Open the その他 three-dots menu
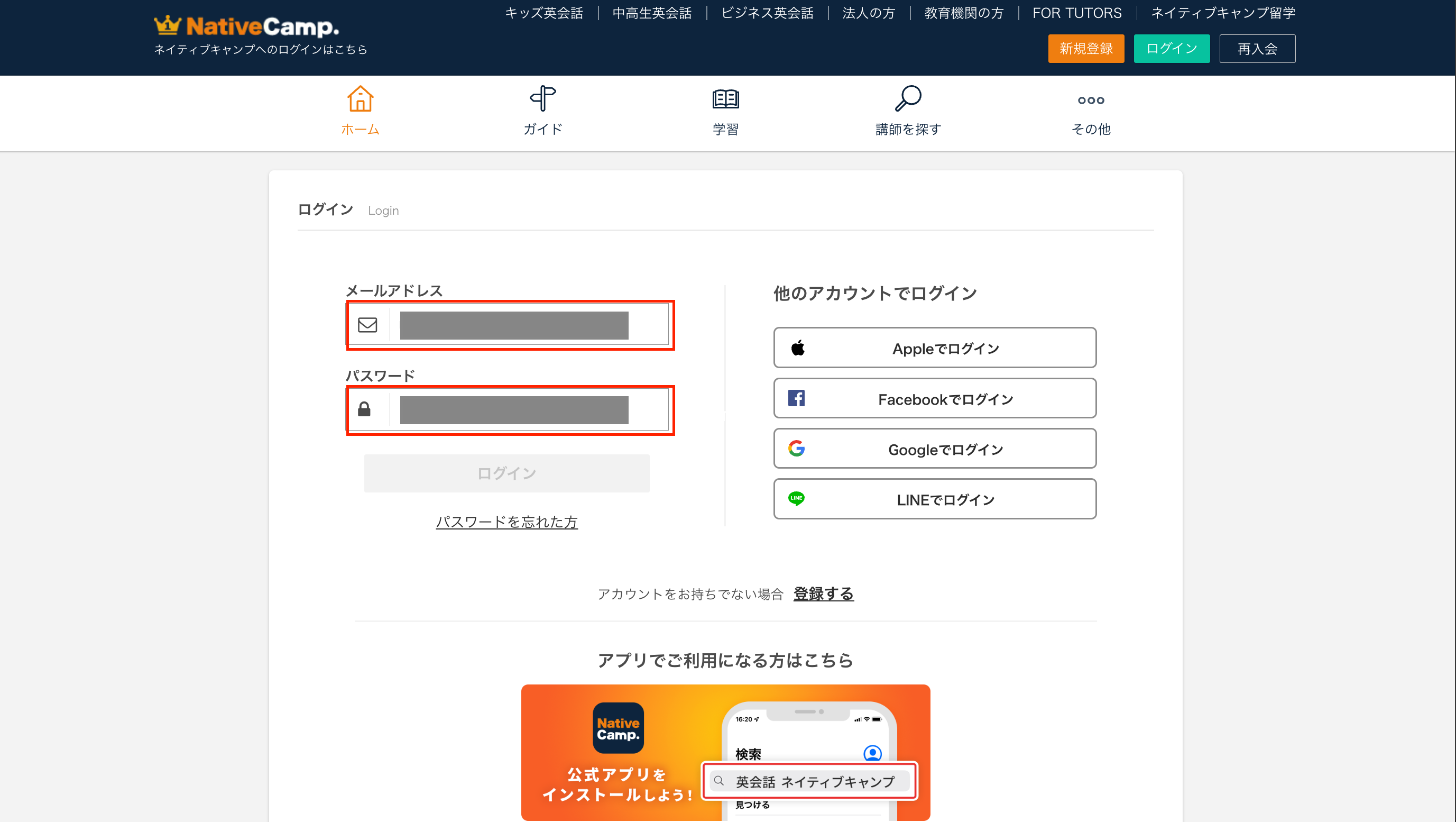1456x822 pixels. coord(1090,101)
